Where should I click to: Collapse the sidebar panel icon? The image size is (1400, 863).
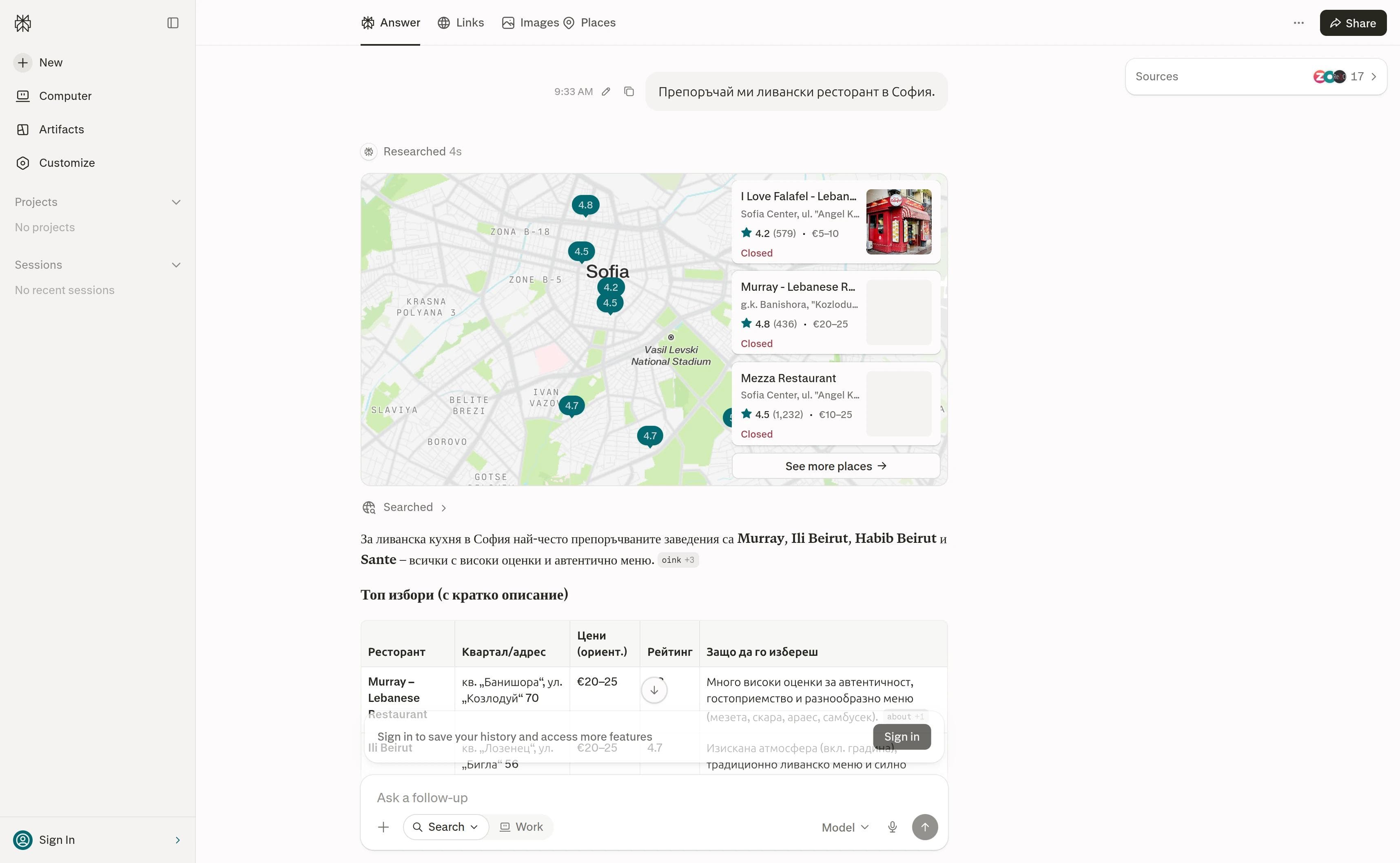tap(173, 23)
